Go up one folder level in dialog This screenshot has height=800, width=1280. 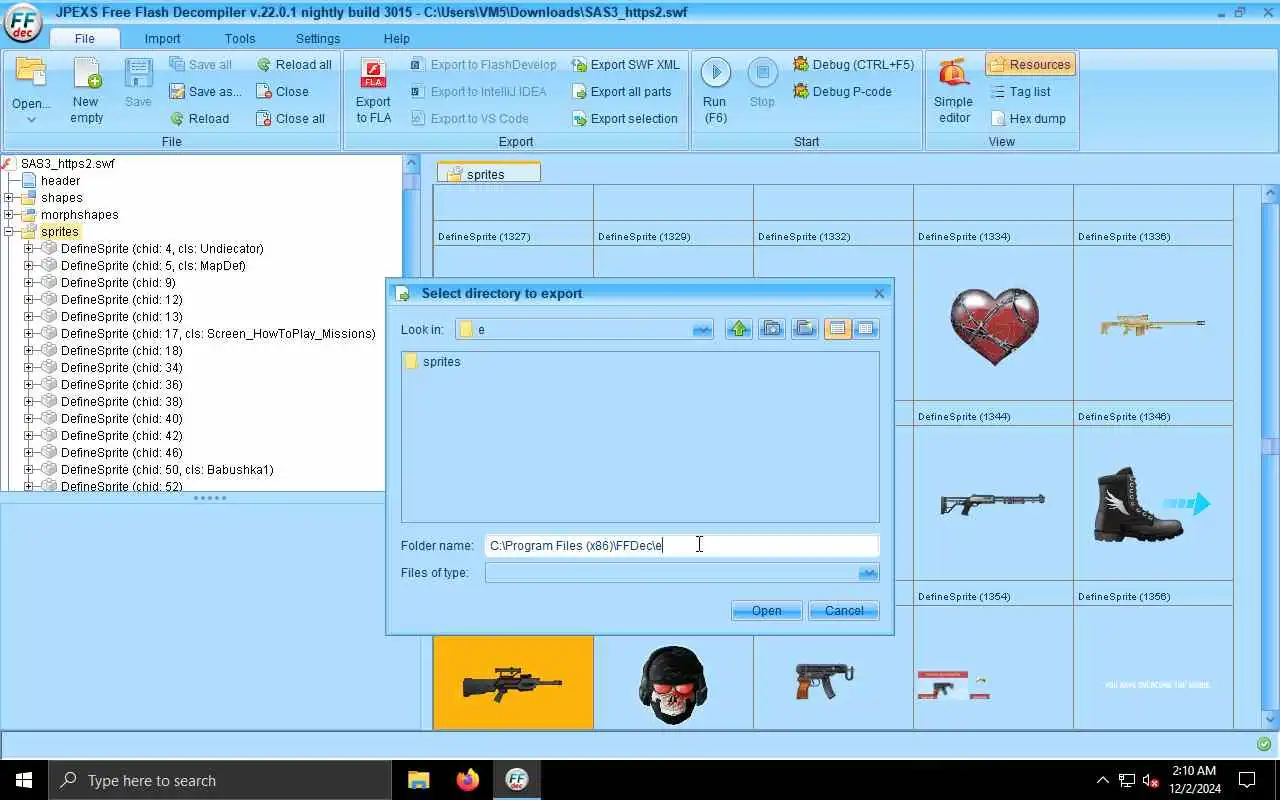(739, 329)
